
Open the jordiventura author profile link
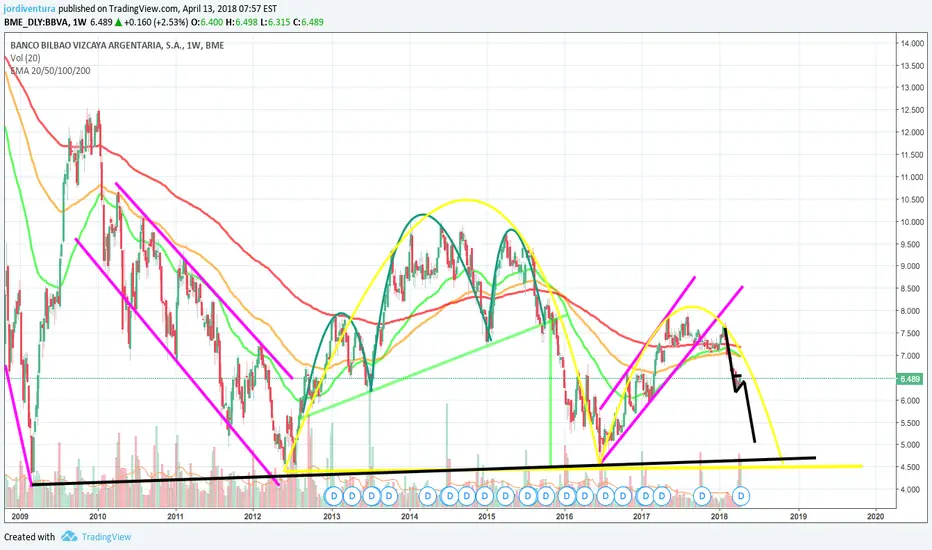pyautogui.click(x=30, y=9)
